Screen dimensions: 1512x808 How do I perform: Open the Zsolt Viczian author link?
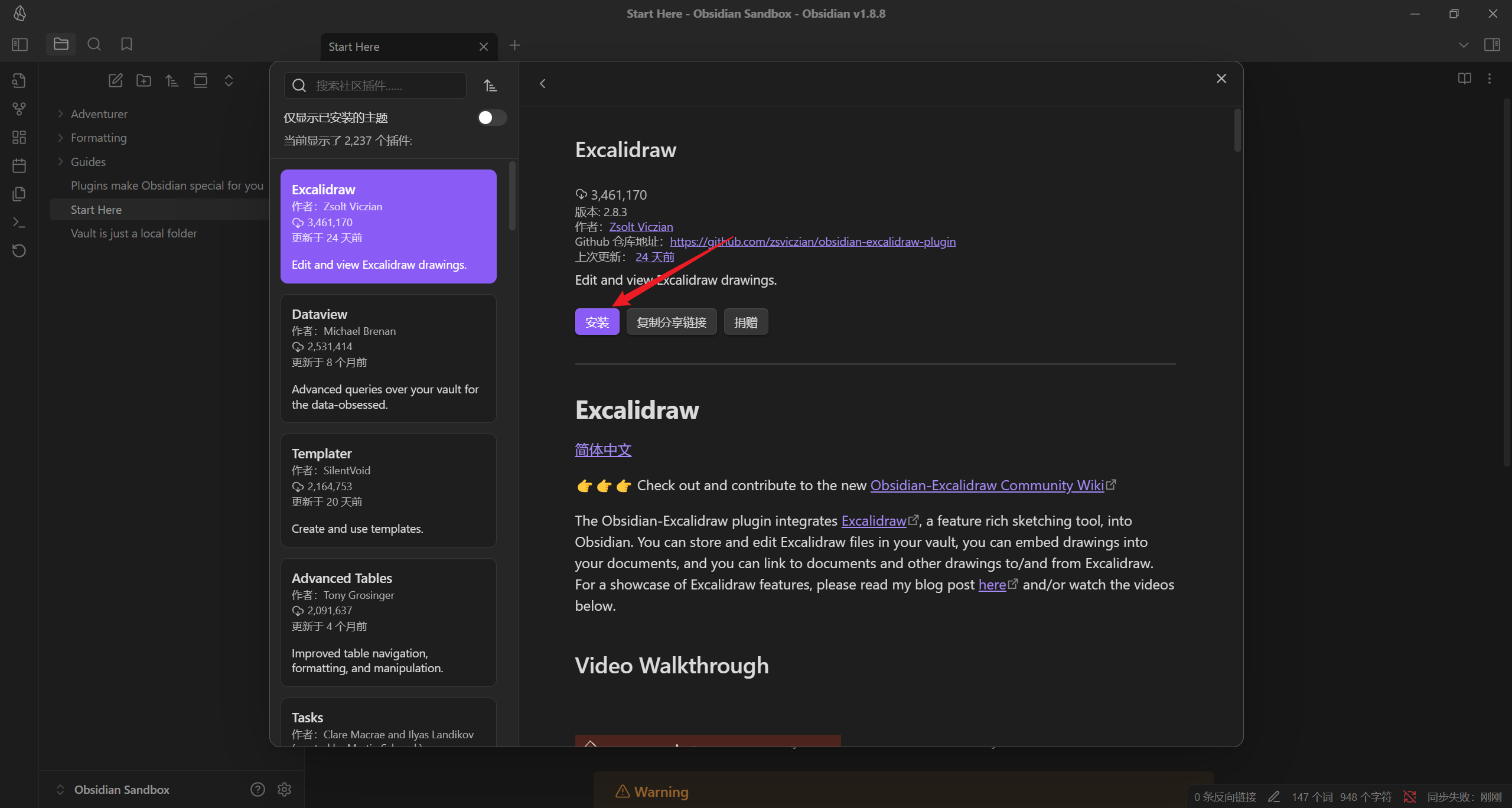coord(641,227)
